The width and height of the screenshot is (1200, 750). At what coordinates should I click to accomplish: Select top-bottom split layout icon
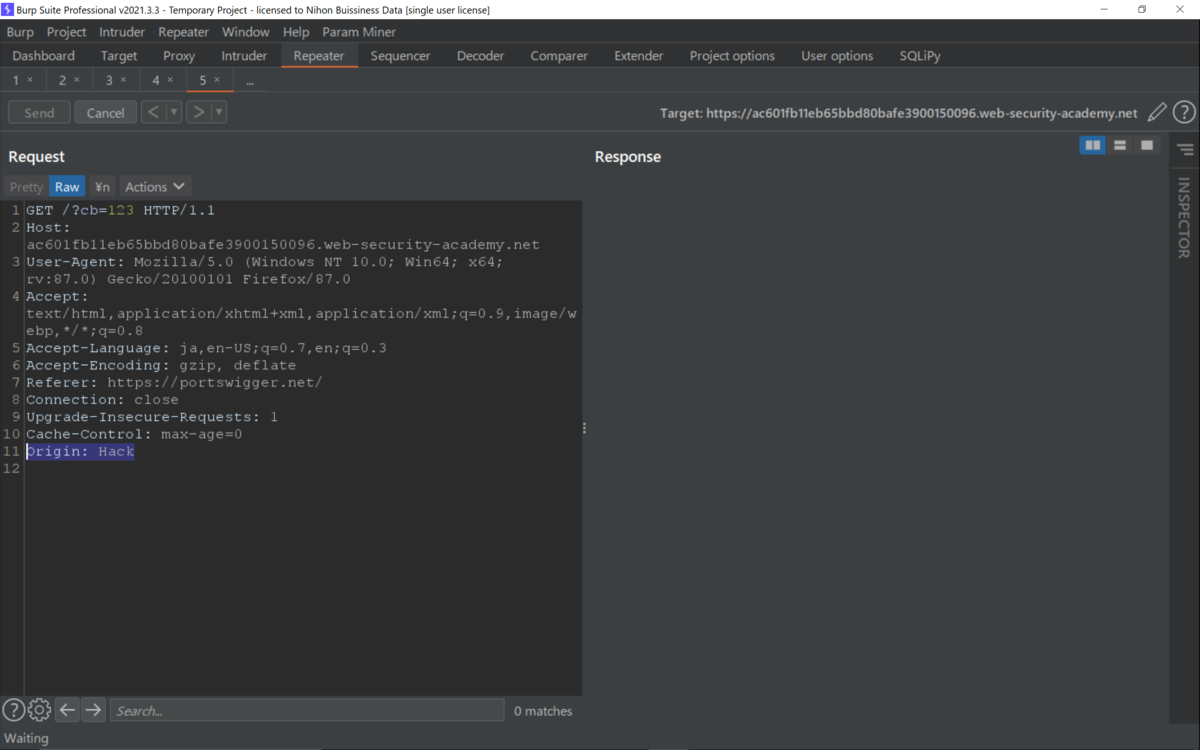tap(1120, 146)
